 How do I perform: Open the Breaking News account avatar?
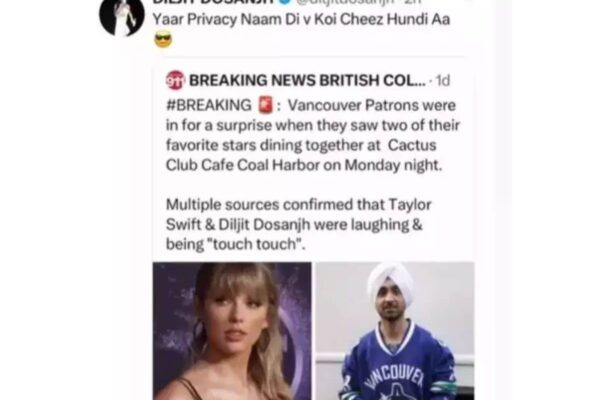[175, 80]
